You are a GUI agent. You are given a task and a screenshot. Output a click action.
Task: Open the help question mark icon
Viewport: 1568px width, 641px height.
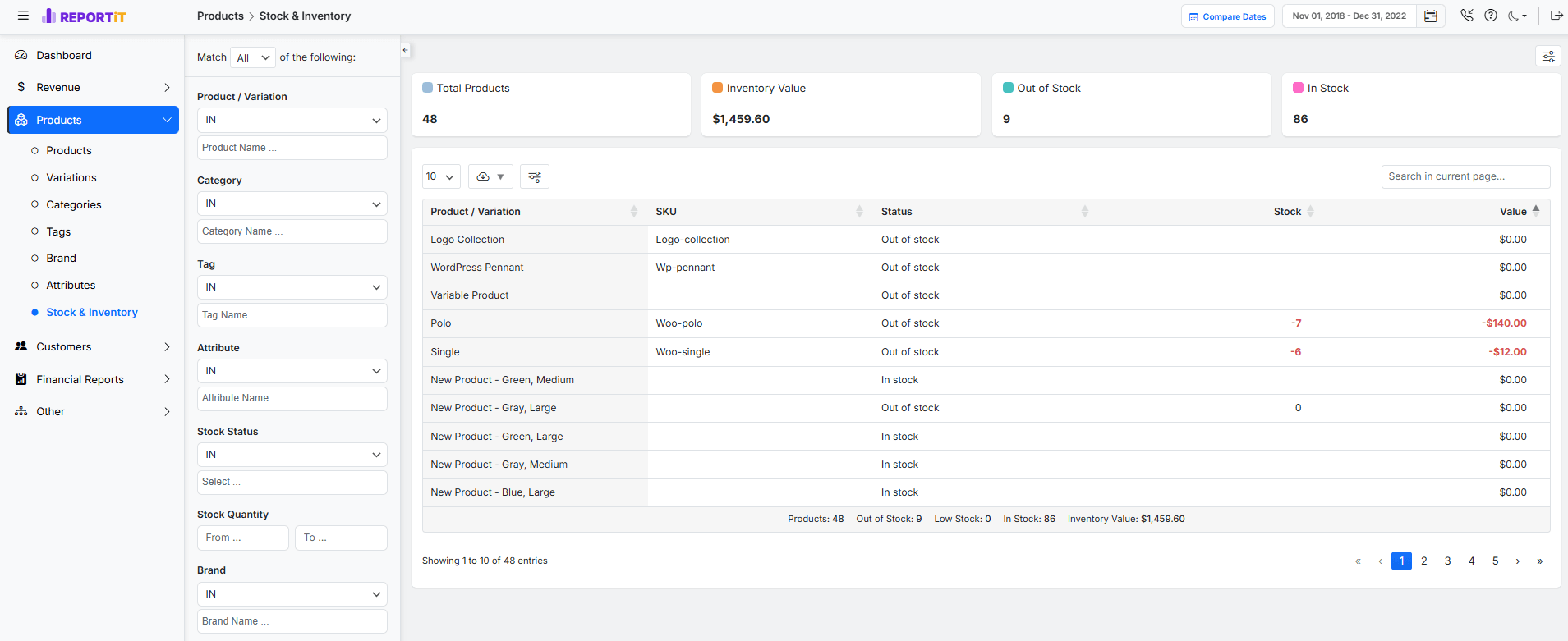pos(1491,16)
